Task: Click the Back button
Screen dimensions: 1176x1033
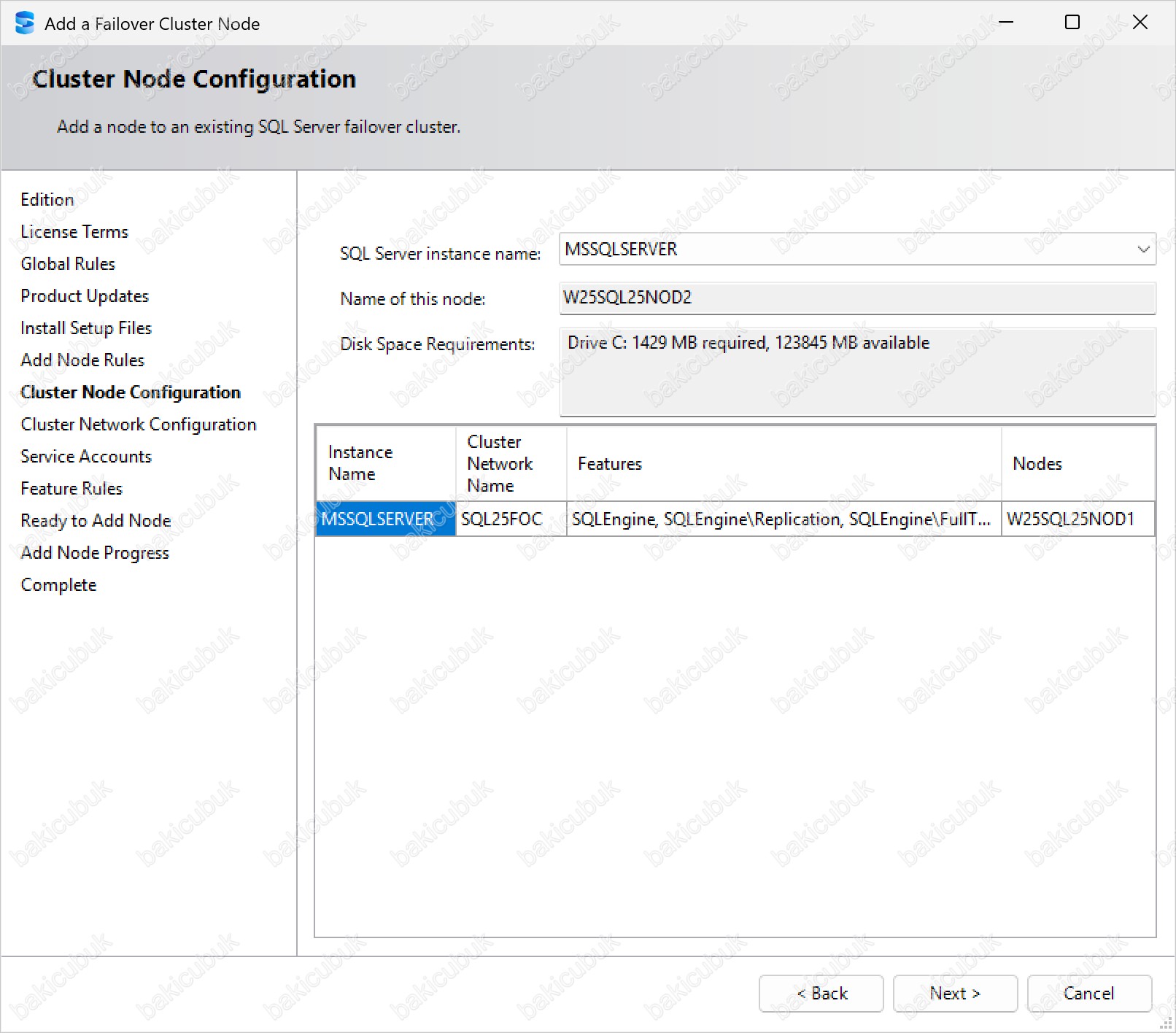Action: [x=821, y=993]
